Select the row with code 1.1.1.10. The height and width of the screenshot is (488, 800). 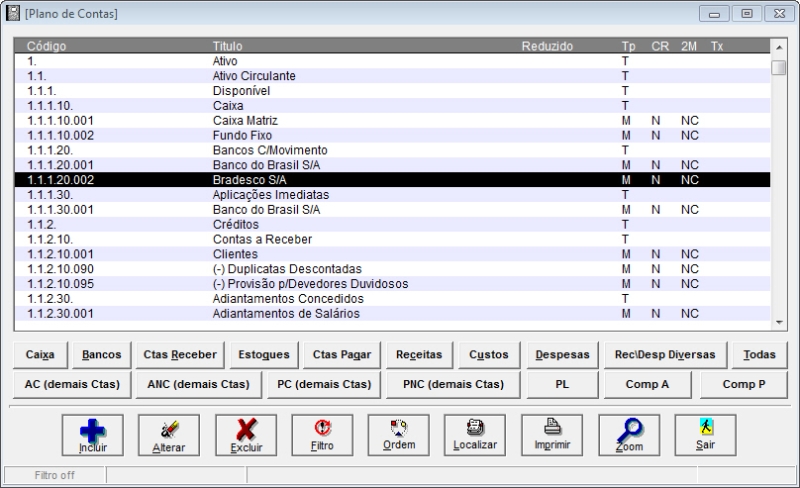(392, 106)
